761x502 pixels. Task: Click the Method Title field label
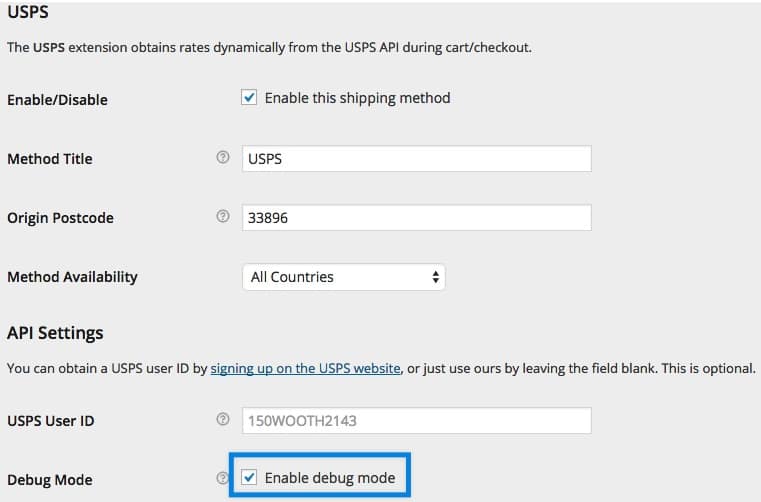click(50, 159)
